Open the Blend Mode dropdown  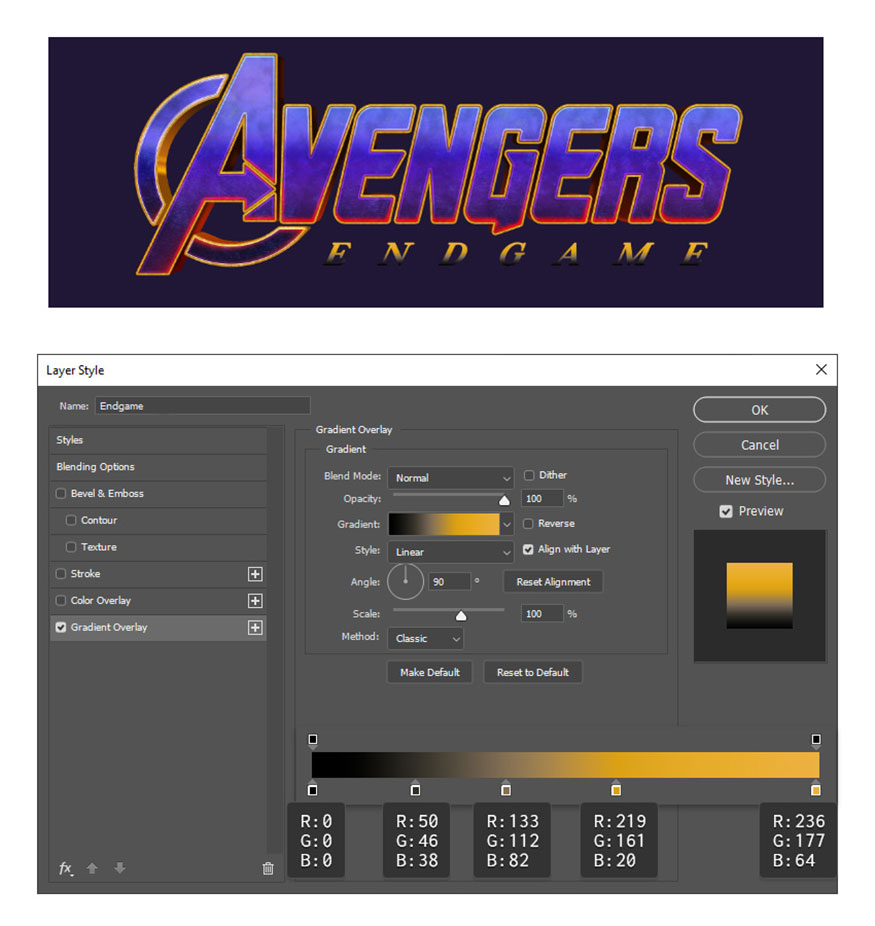[x=451, y=478]
